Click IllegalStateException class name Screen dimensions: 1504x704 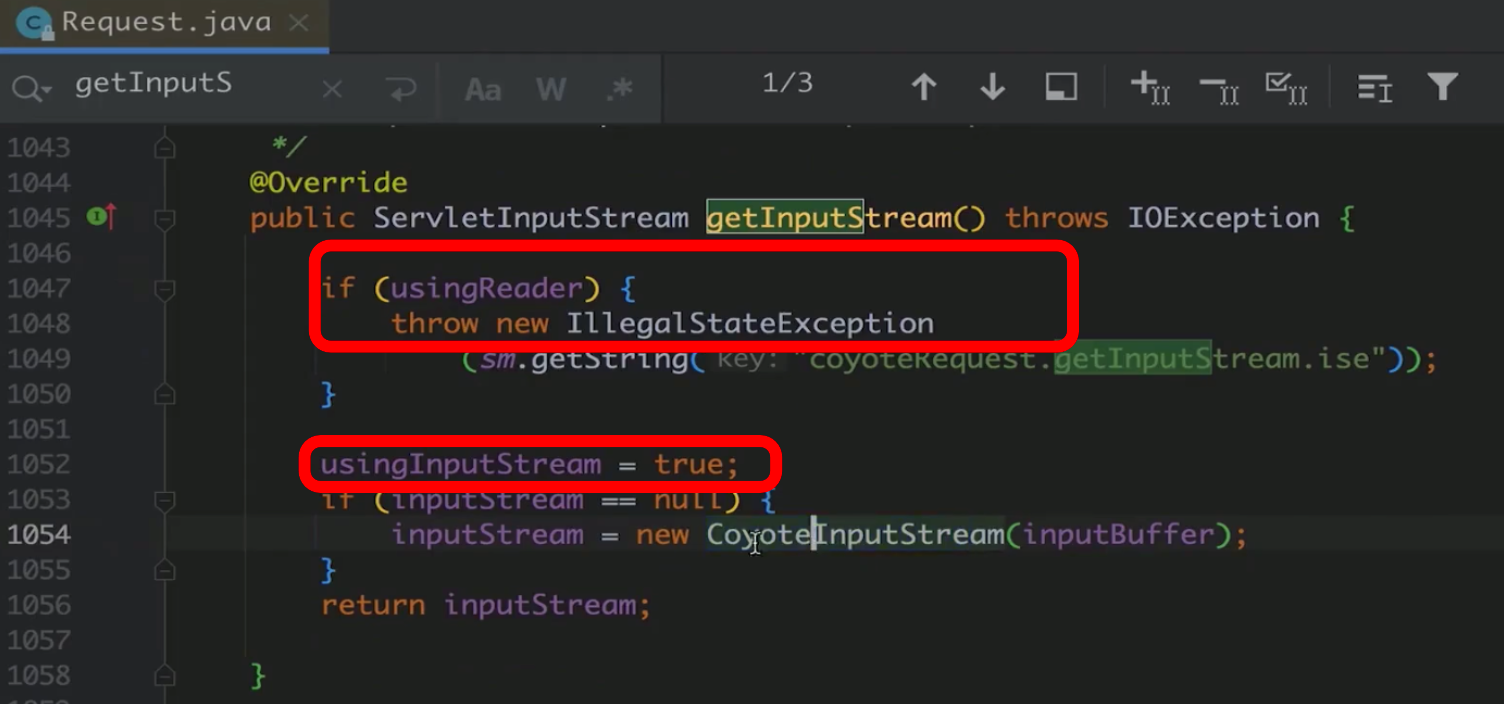click(x=750, y=324)
